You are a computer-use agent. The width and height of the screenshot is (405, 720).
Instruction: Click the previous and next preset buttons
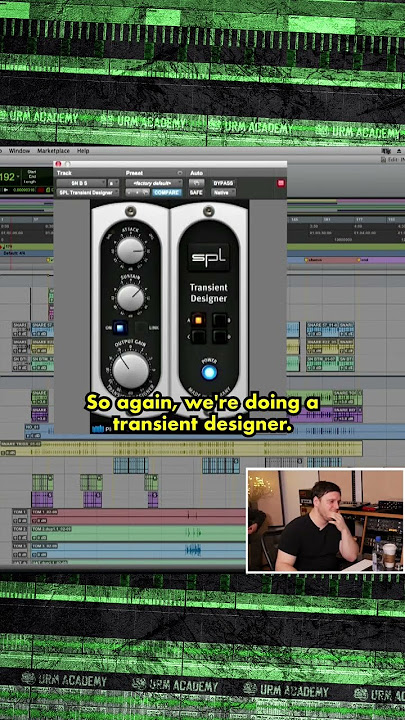138,192
